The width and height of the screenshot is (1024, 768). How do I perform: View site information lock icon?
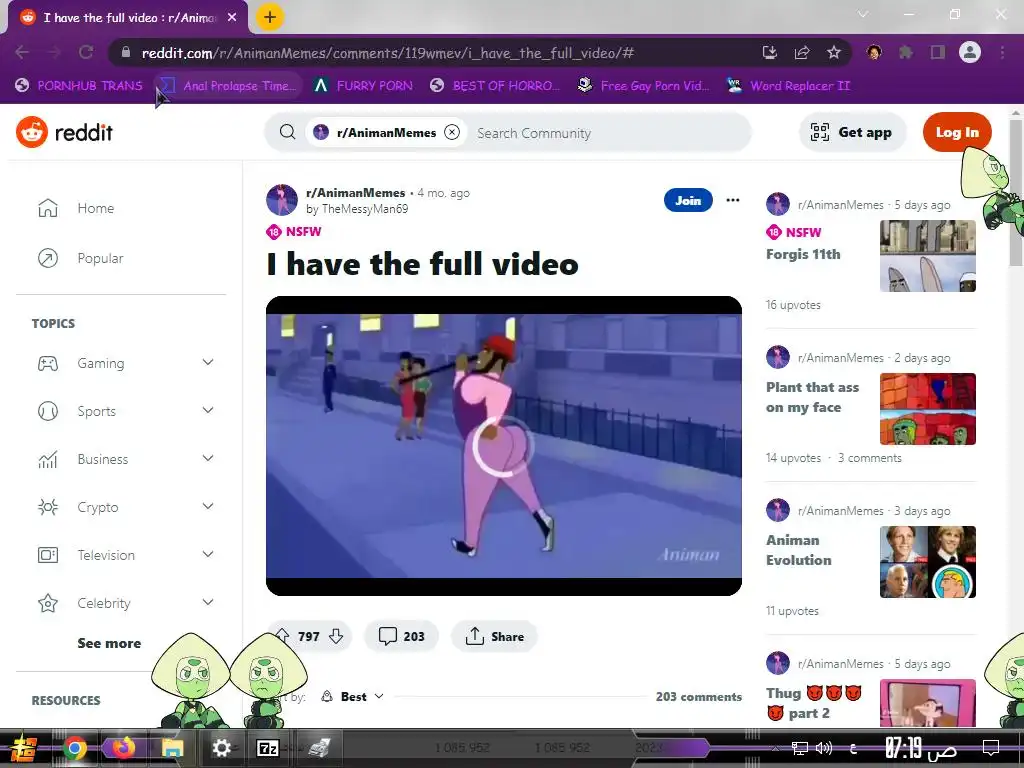tap(126, 53)
